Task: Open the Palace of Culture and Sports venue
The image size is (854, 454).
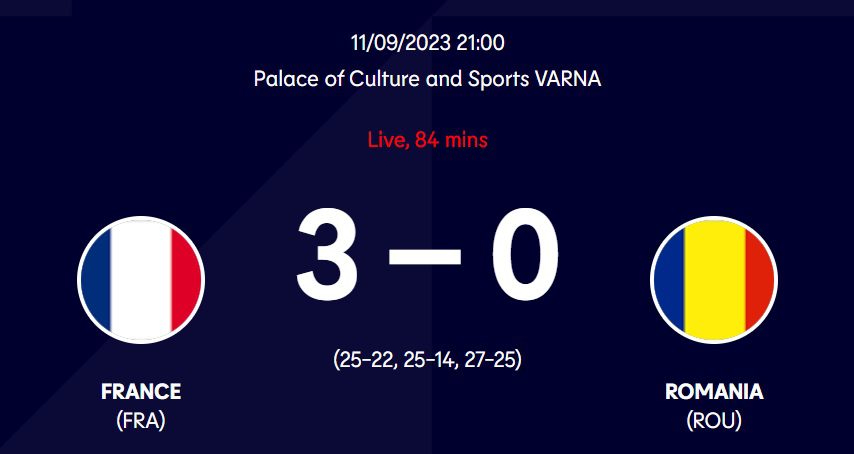Action: coord(390,78)
